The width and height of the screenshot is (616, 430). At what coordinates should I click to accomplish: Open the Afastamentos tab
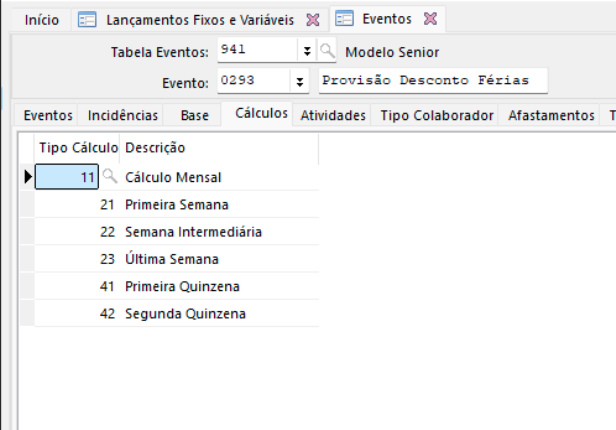[x=551, y=116]
